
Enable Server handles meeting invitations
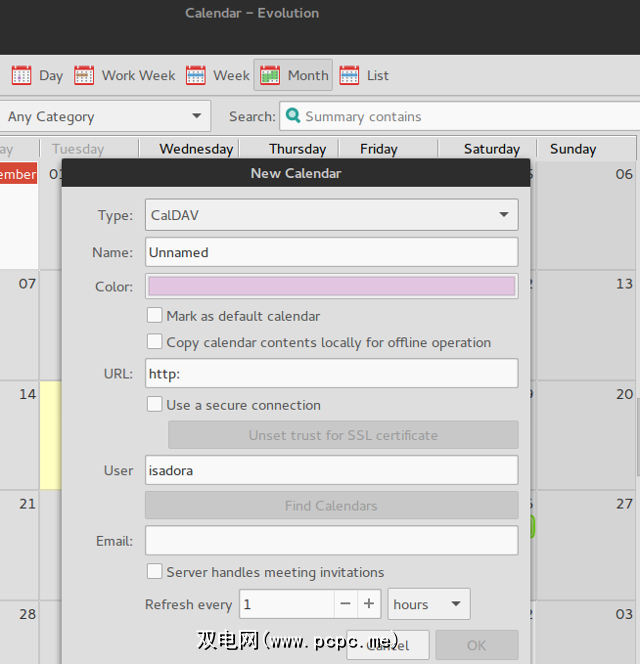tap(155, 571)
